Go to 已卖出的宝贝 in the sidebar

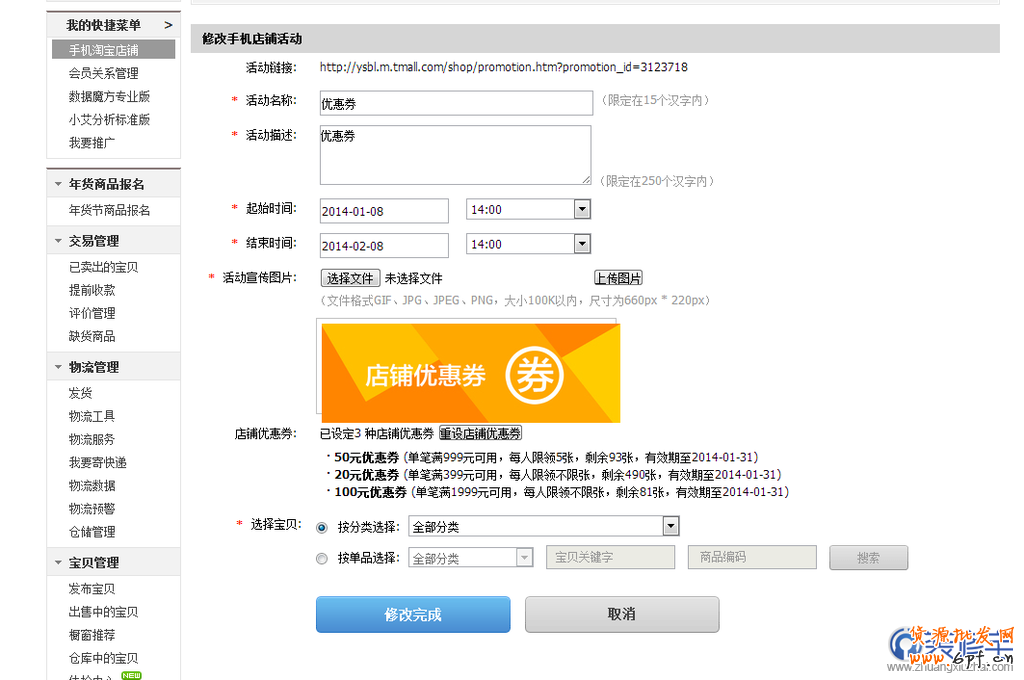tap(104, 267)
